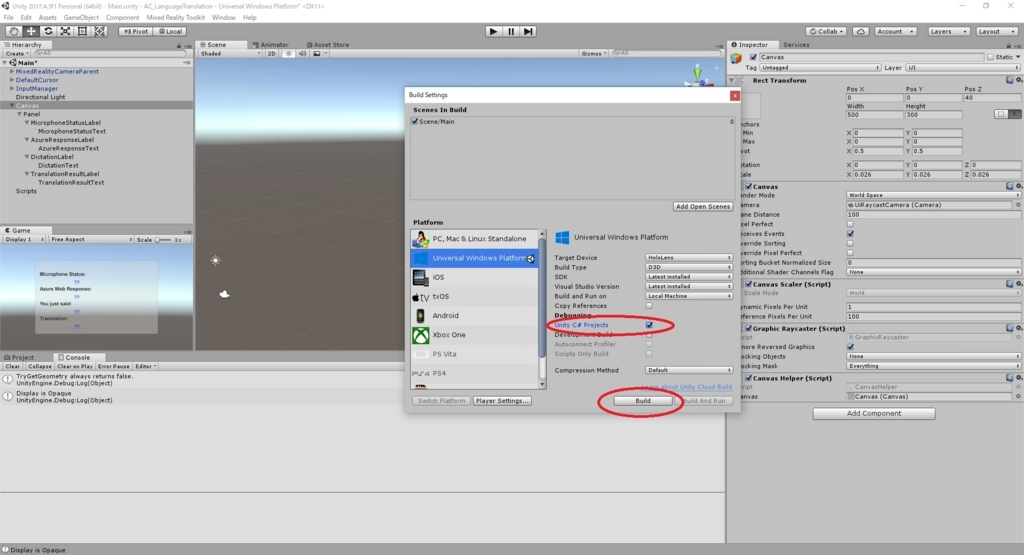Open Rect Transform component settings gear
The height and width of the screenshot is (555, 1024).
click(1019, 80)
